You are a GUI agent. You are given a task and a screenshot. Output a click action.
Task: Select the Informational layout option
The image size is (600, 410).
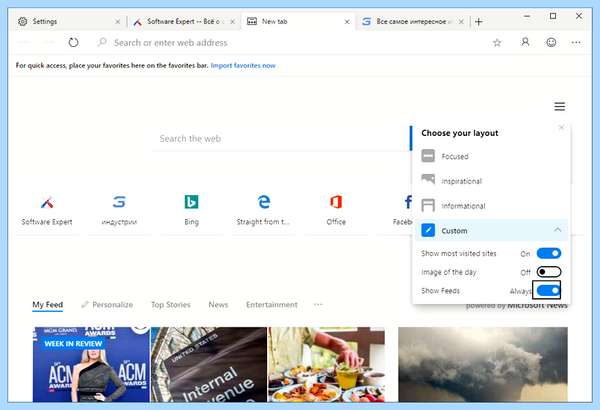click(x=491, y=206)
